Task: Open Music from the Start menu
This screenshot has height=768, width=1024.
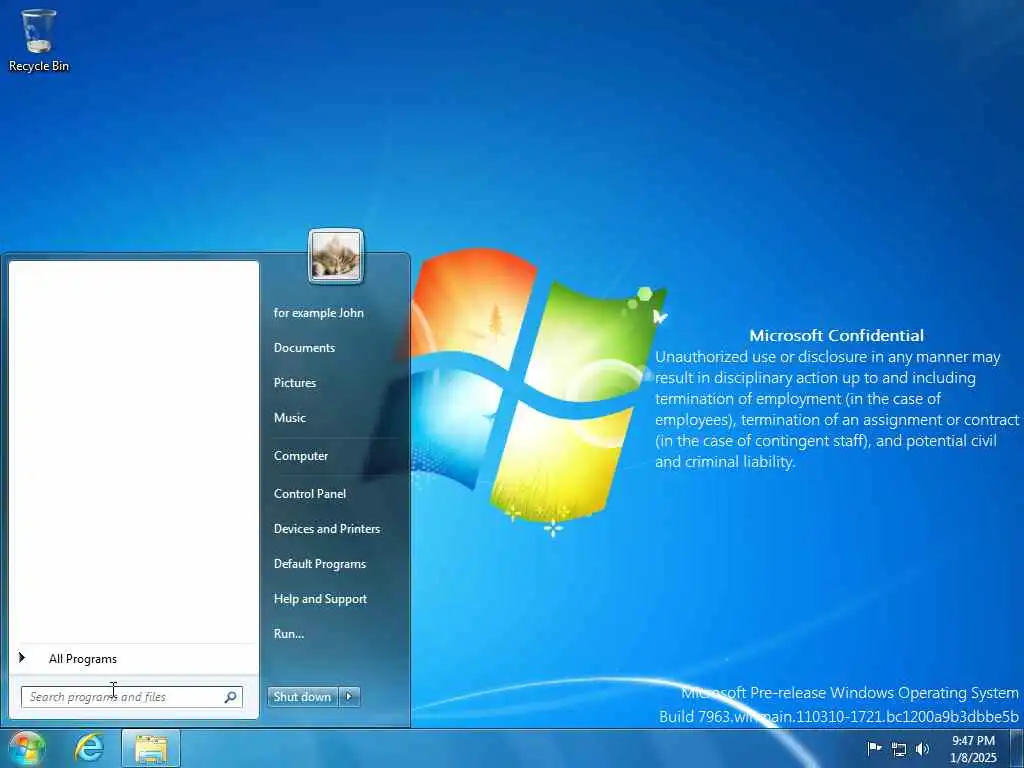Action: tap(289, 417)
